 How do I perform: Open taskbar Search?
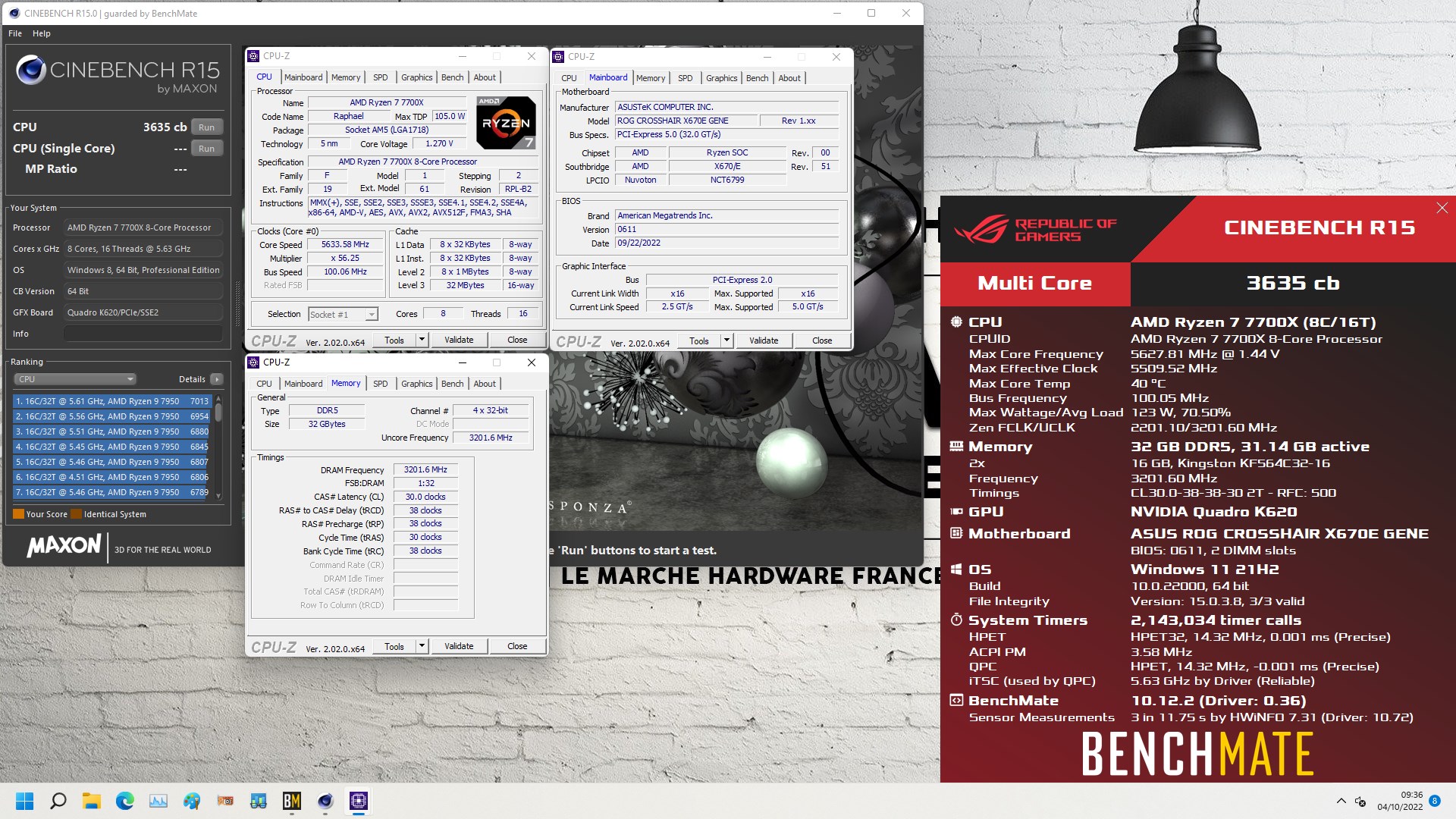58,801
